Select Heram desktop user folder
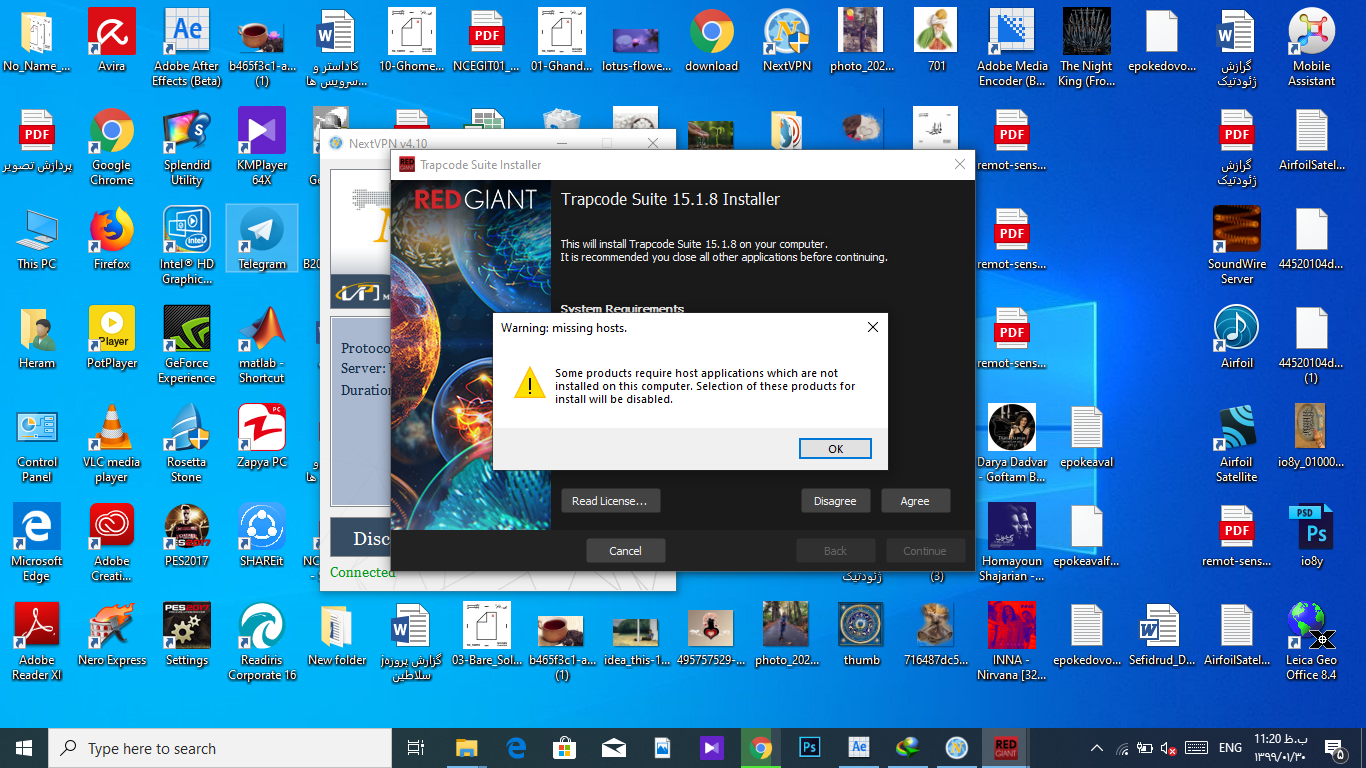Viewport: 1366px width, 768px height. tap(37, 338)
